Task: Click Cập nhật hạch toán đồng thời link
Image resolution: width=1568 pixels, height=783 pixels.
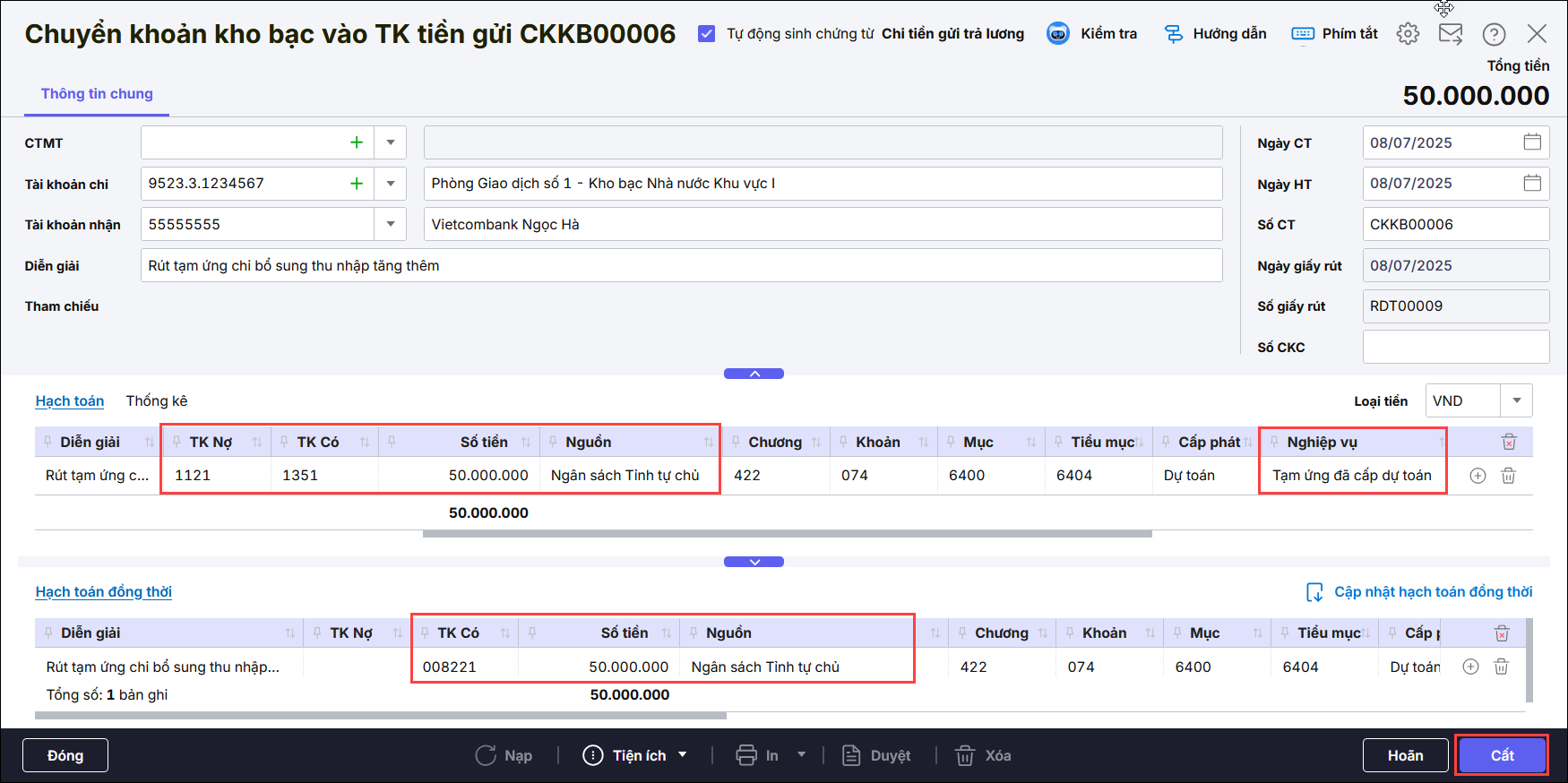Action: [x=1432, y=592]
